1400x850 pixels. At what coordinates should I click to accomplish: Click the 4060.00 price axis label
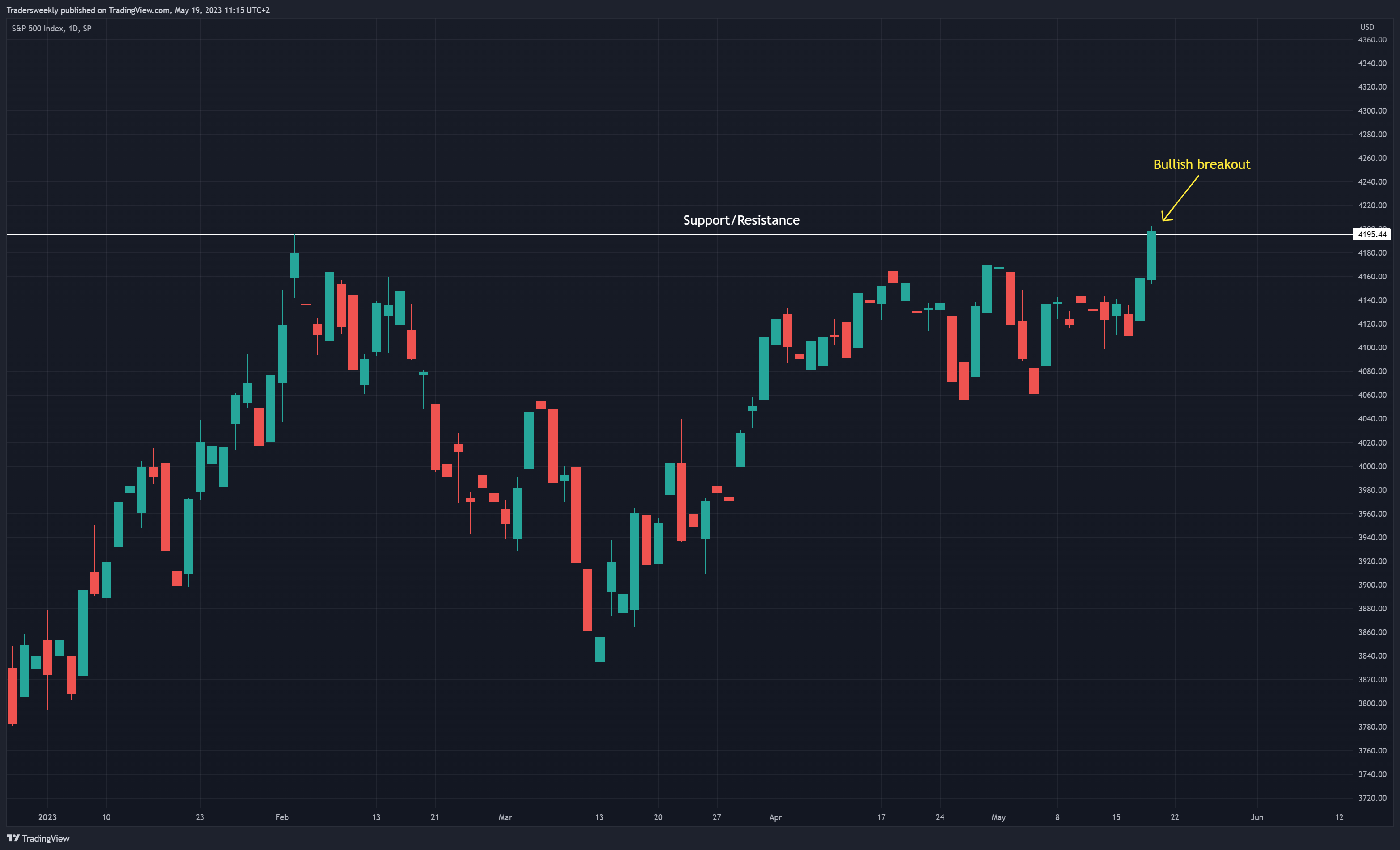pos(1371,395)
